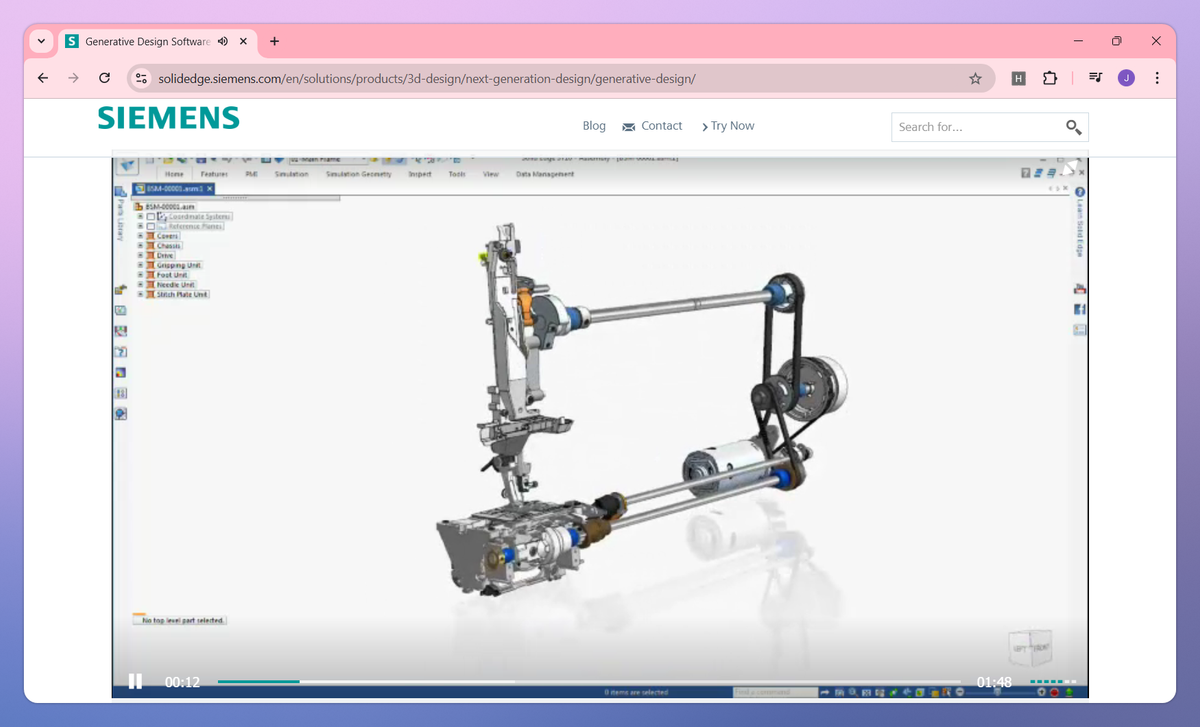This screenshot has height=727, width=1200.
Task: Open the browser extensions menu
Action: coord(1050,78)
